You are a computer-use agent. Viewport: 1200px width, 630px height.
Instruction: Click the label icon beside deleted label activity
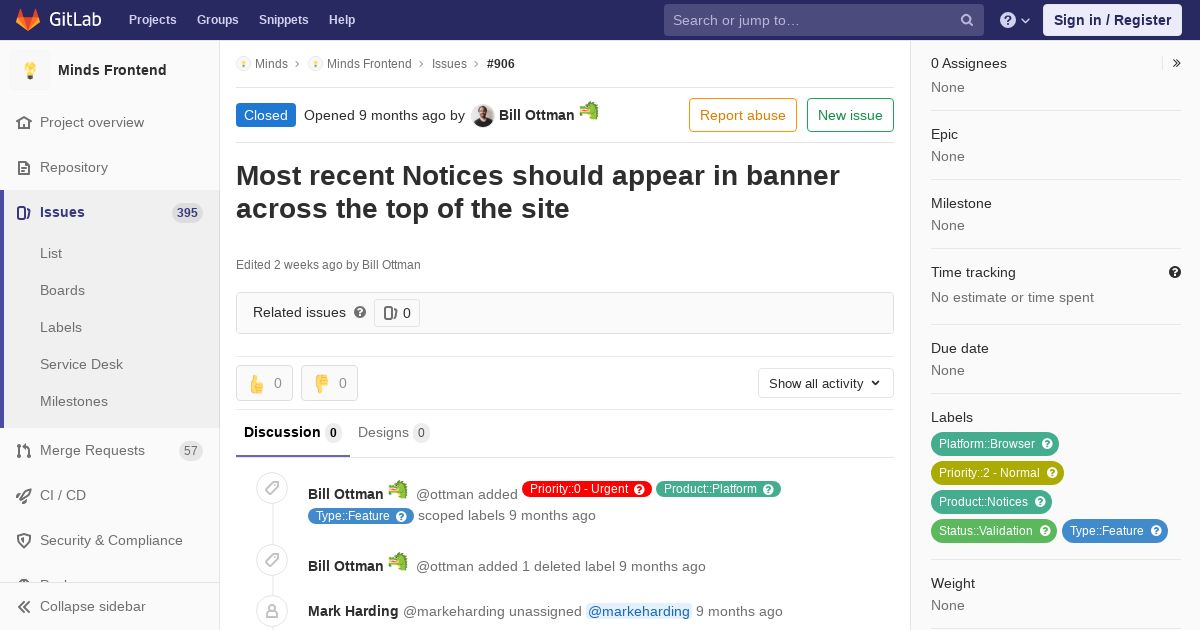point(272,560)
